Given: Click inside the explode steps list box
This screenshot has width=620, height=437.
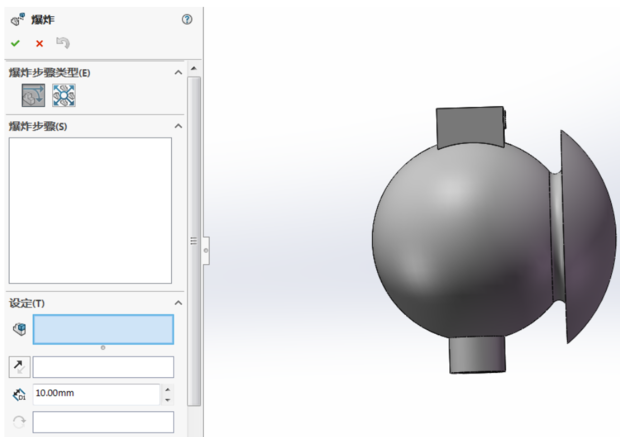Looking at the screenshot, I should 90,210.
